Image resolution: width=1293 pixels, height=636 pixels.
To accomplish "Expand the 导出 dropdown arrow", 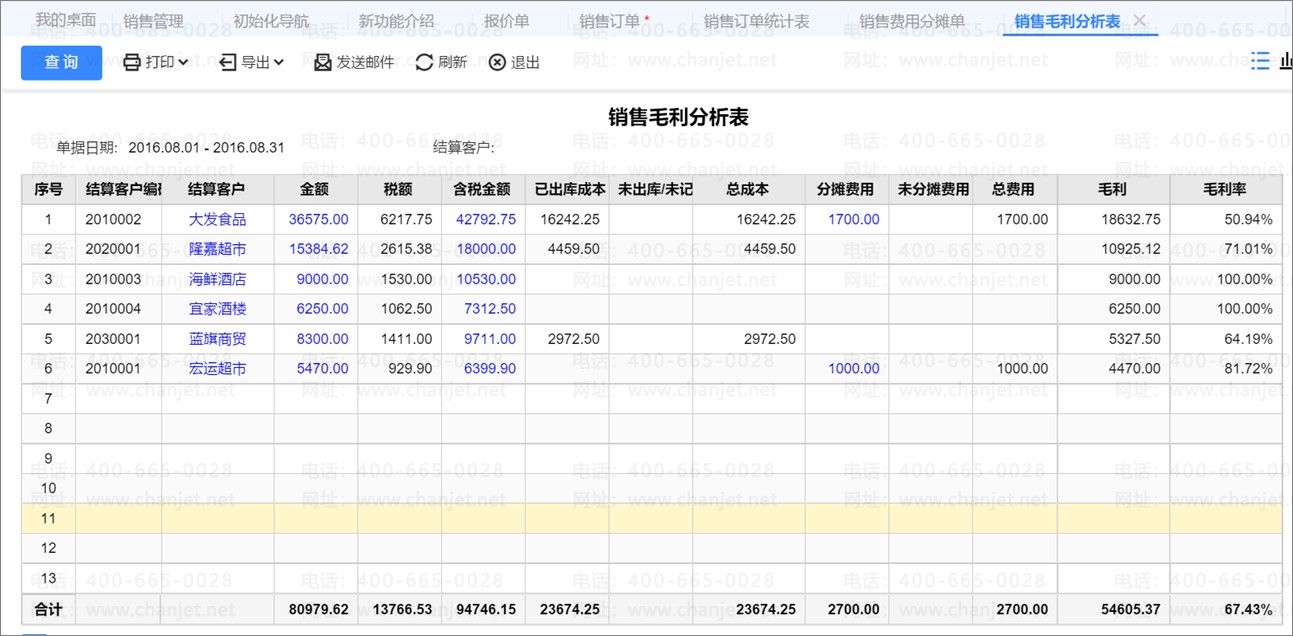I will [278, 62].
